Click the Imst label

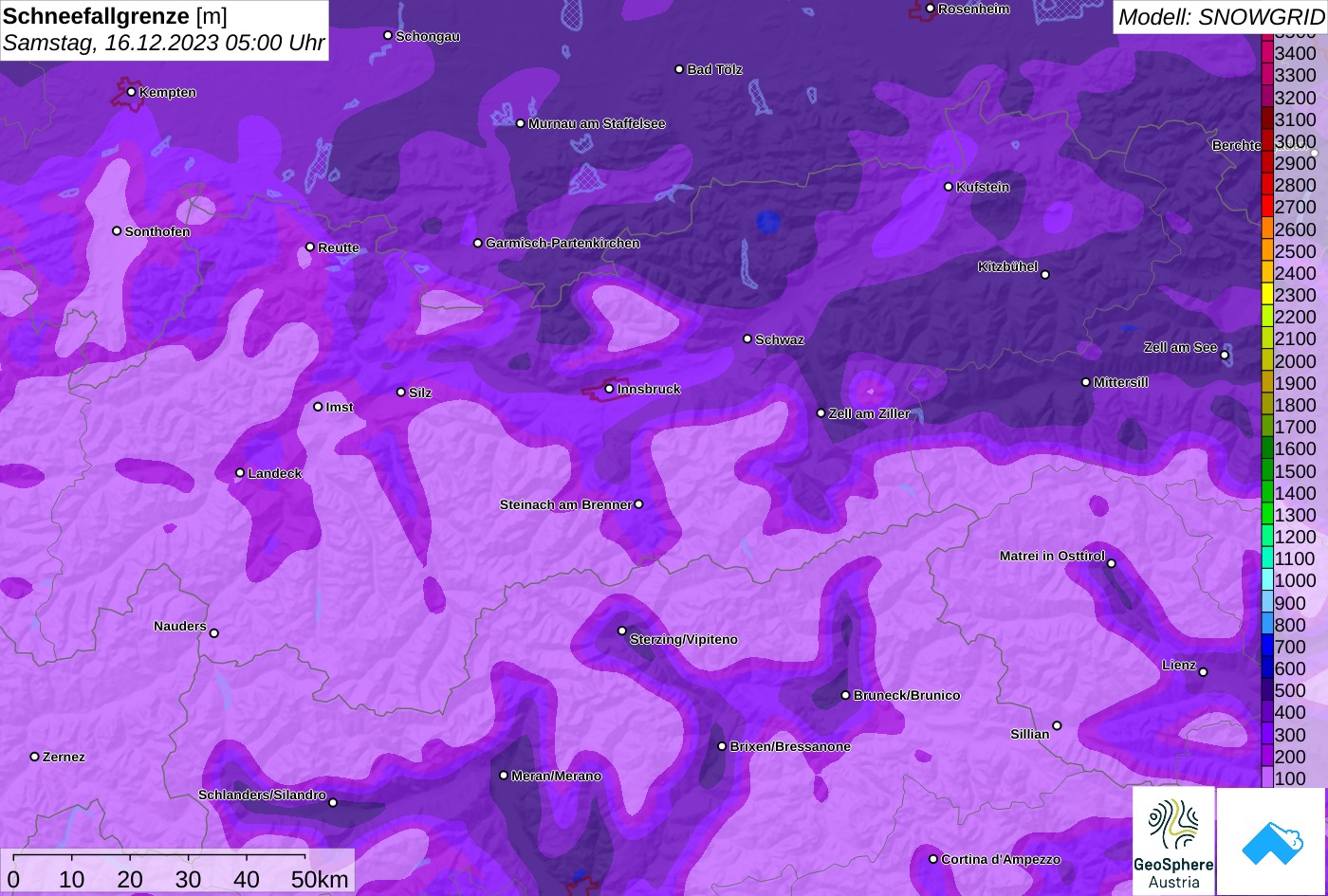coord(340,407)
